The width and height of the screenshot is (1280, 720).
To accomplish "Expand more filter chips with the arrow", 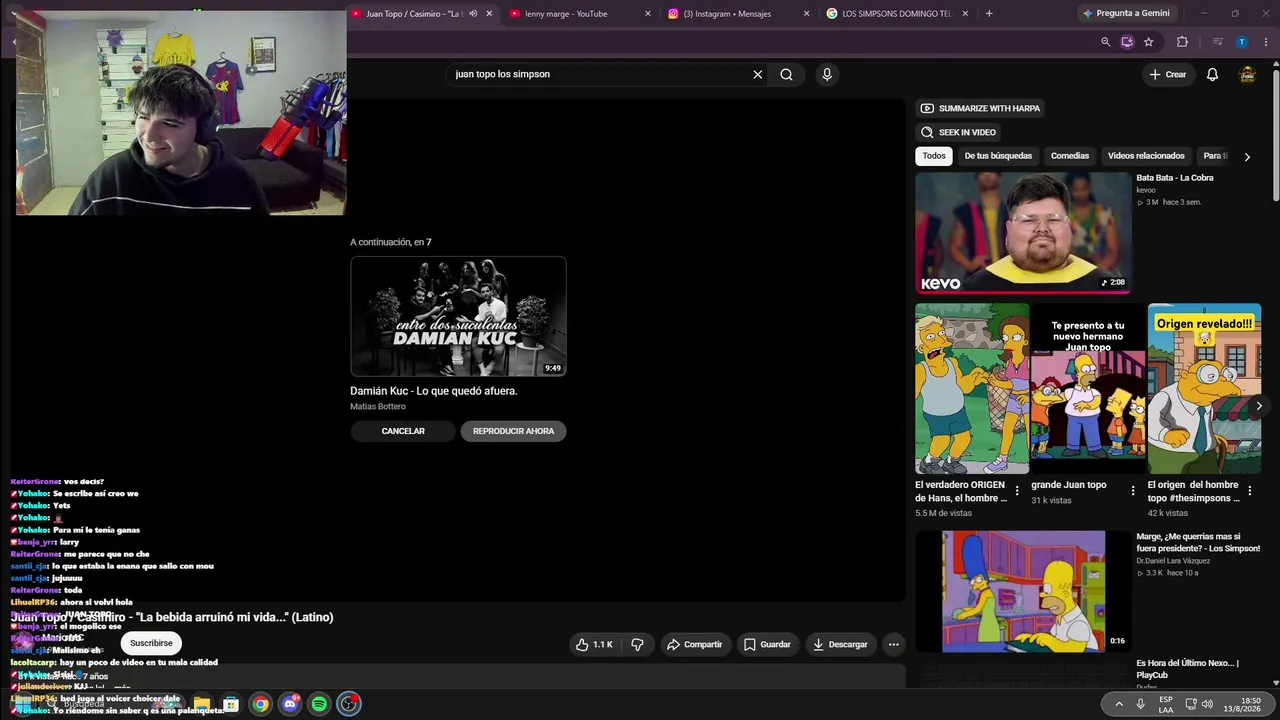I will click(1247, 157).
